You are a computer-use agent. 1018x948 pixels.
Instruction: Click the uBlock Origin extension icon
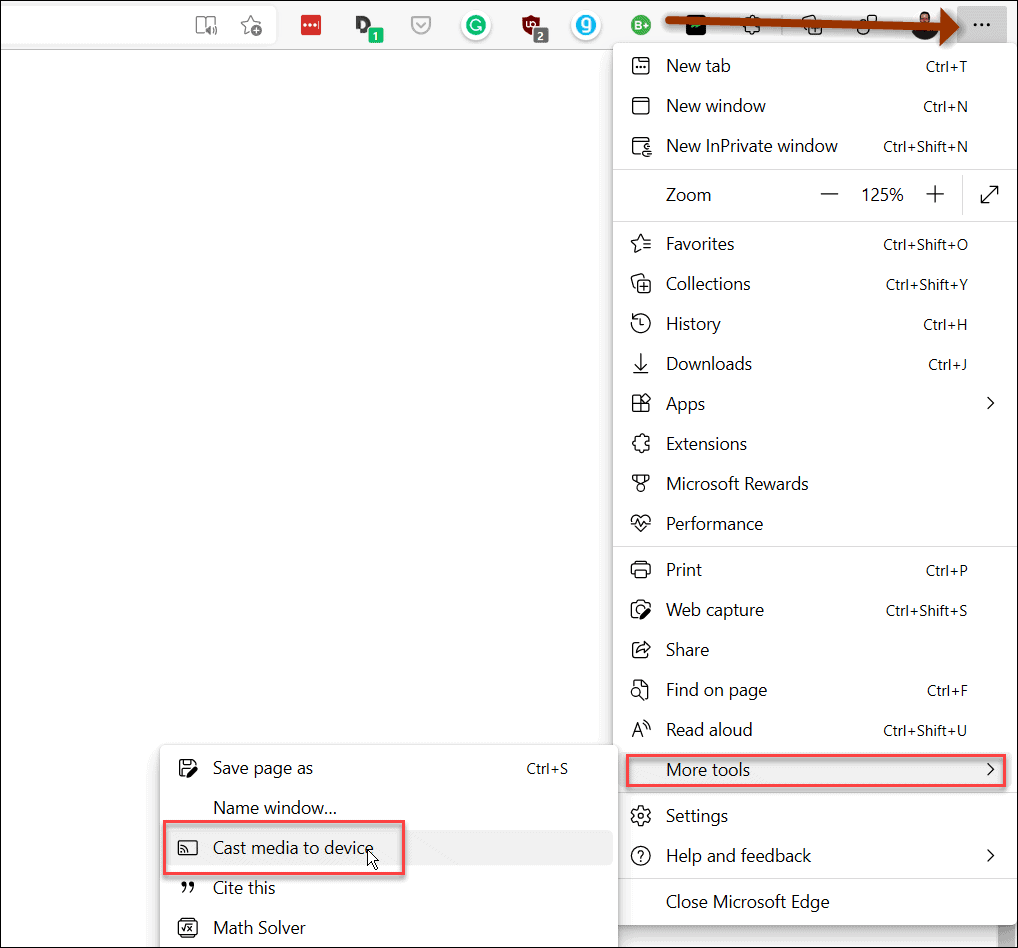click(532, 27)
